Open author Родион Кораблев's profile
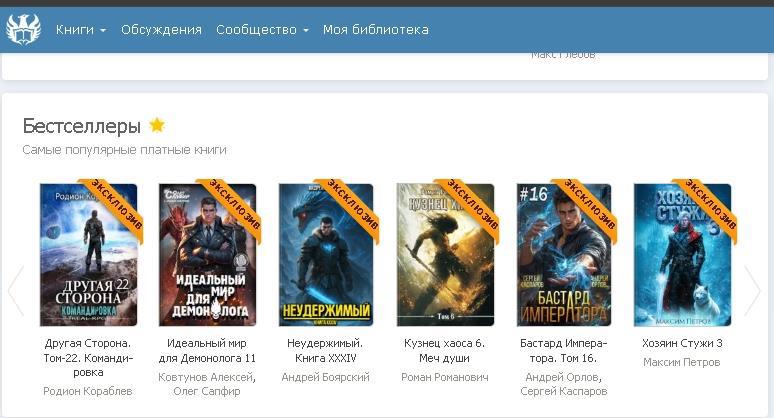 click(88, 391)
